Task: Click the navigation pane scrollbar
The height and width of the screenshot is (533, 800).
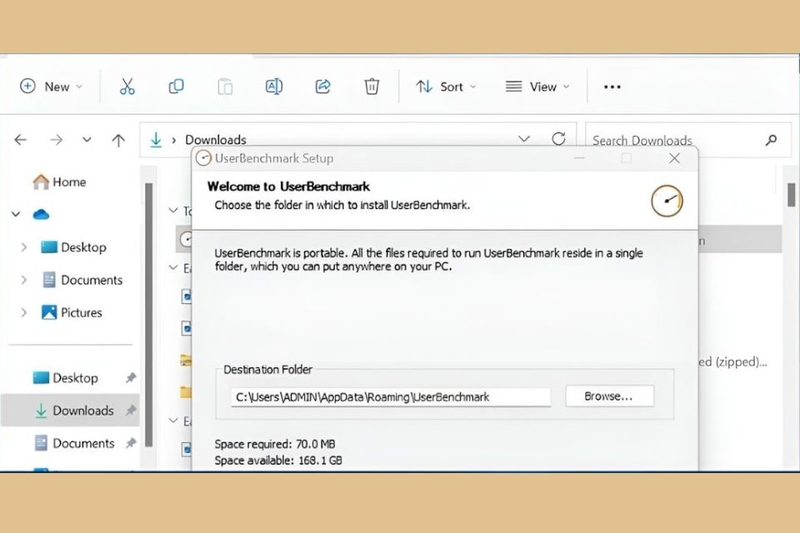Action: [149, 315]
